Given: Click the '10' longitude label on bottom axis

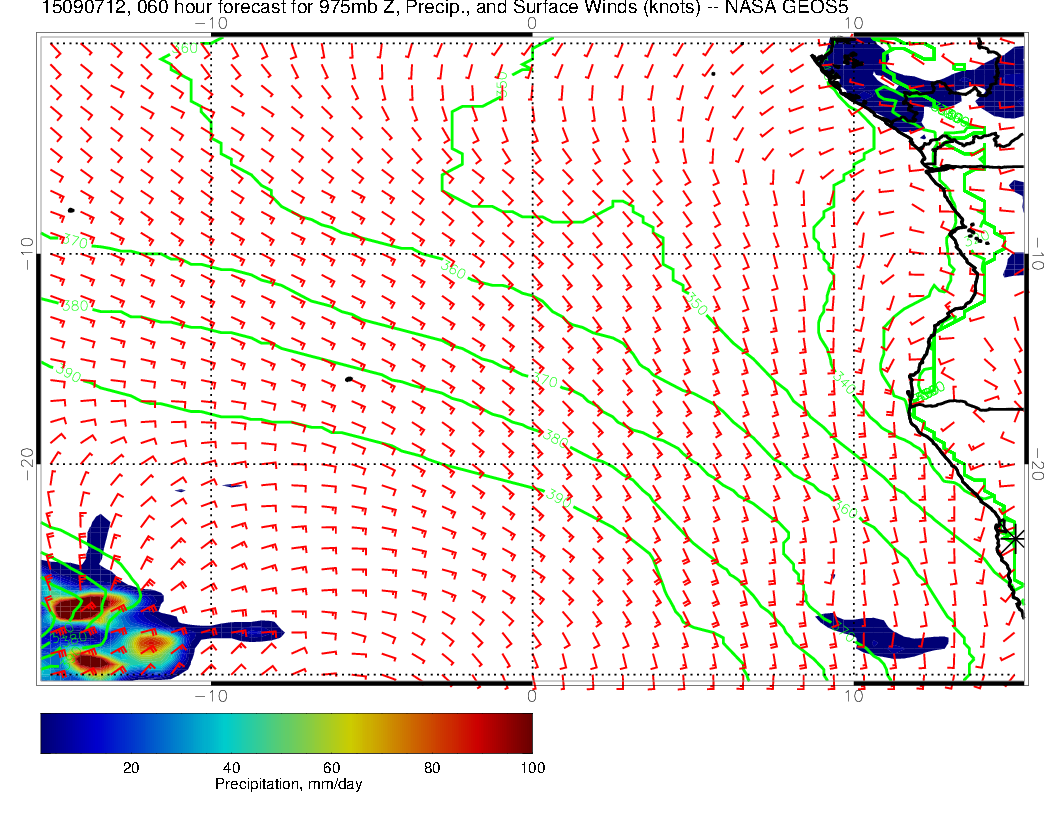Looking at the screenshot, I should 853,695.
